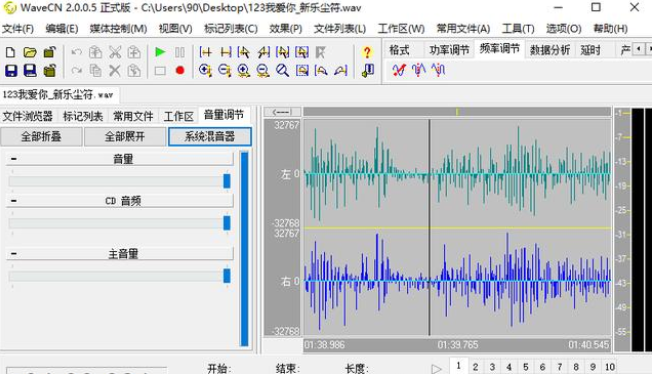This screenshot has width=652, height=380.
Task: Click the 全部展开 button
Action: [125, 136]
